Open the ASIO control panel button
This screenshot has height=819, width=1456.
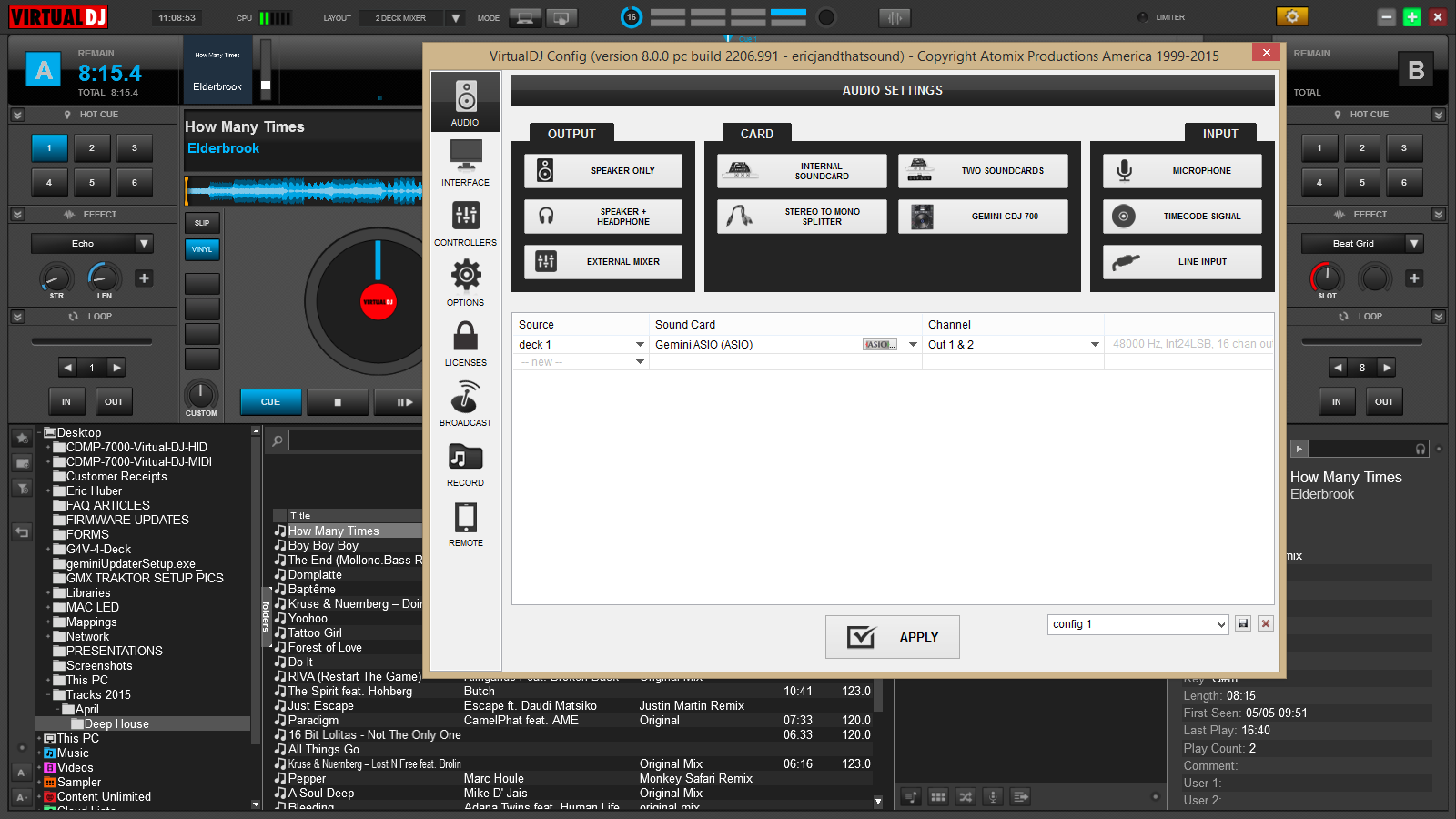click(879, 345)
